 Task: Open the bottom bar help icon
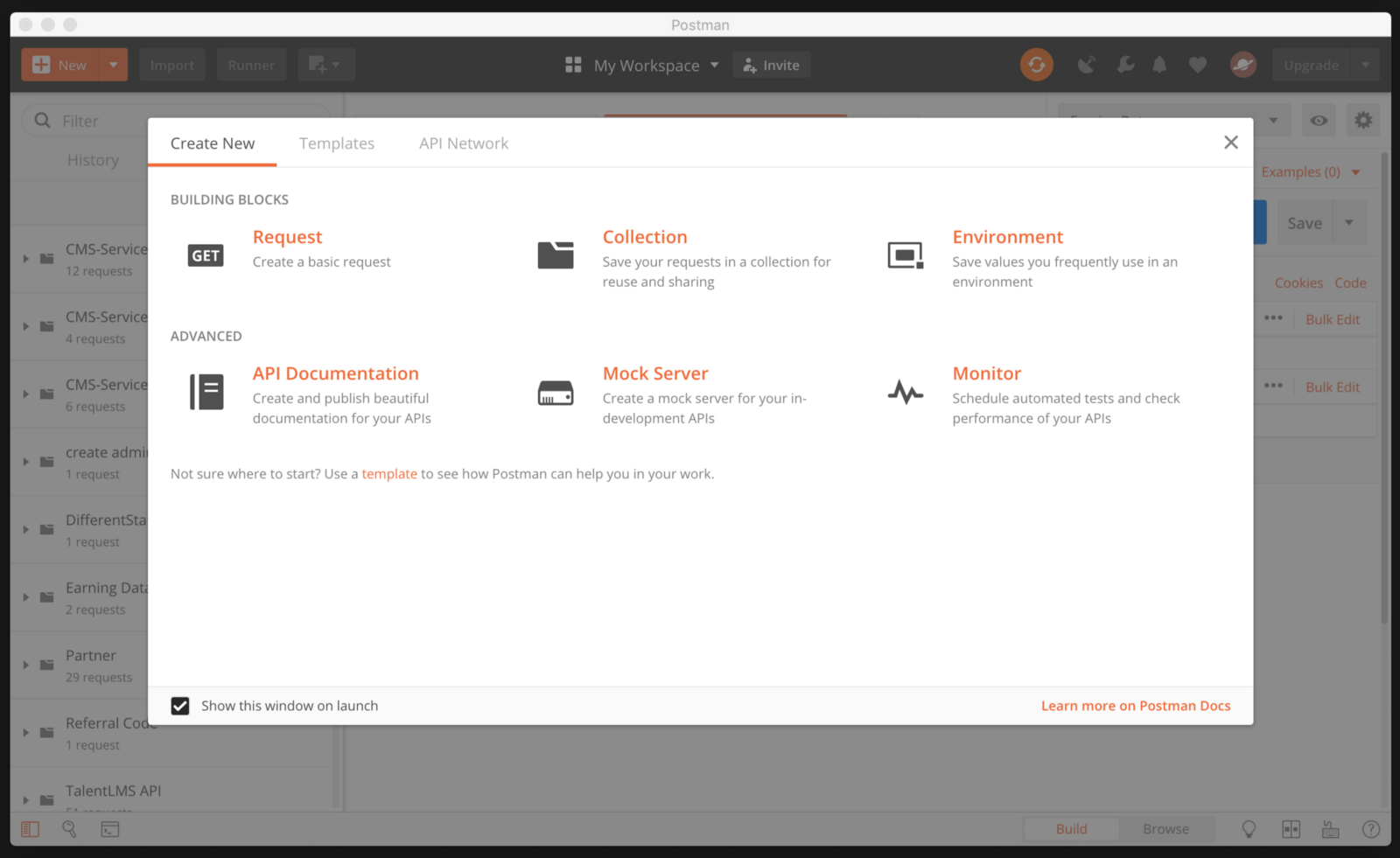pyautogui.click(x=1371, y=829)
